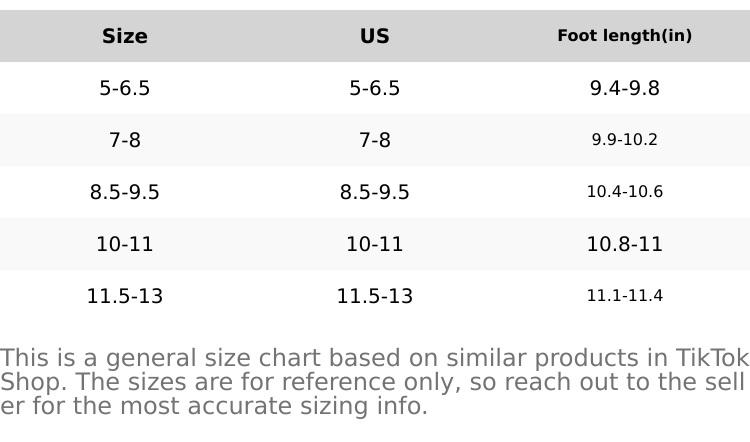750x442 pixels.
Task: Click the 11.1-11.4 foot length cell
Action: coord(625,296)
